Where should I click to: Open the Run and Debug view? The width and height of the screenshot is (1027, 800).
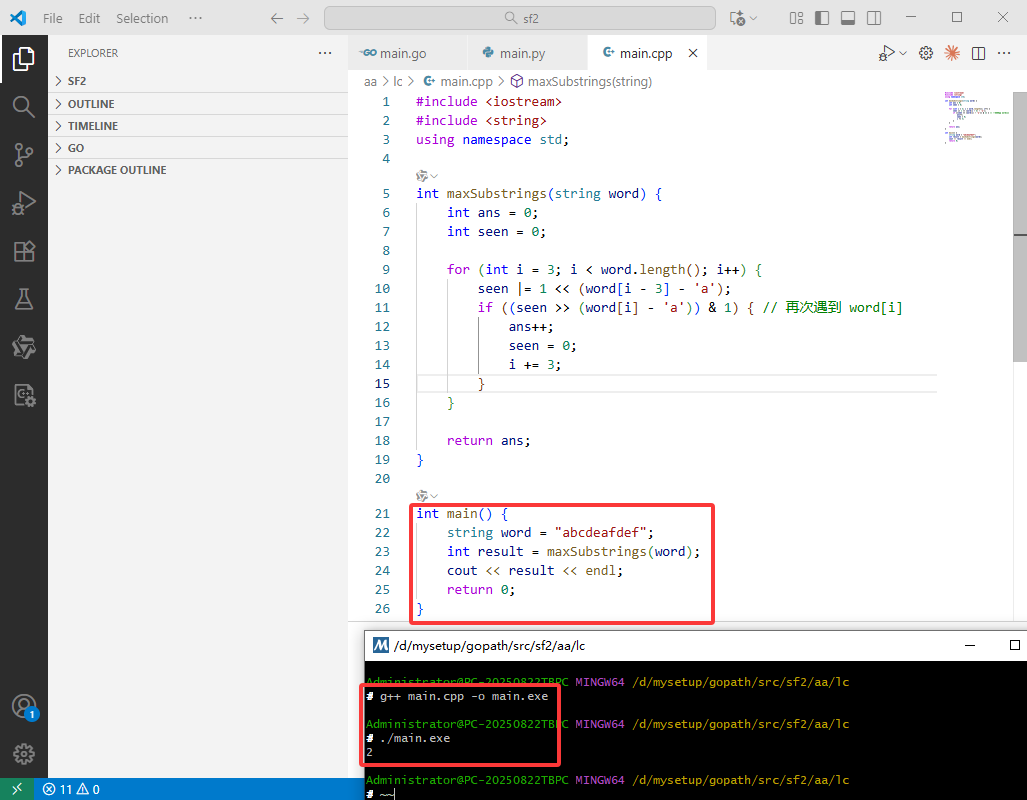point(24,203)
